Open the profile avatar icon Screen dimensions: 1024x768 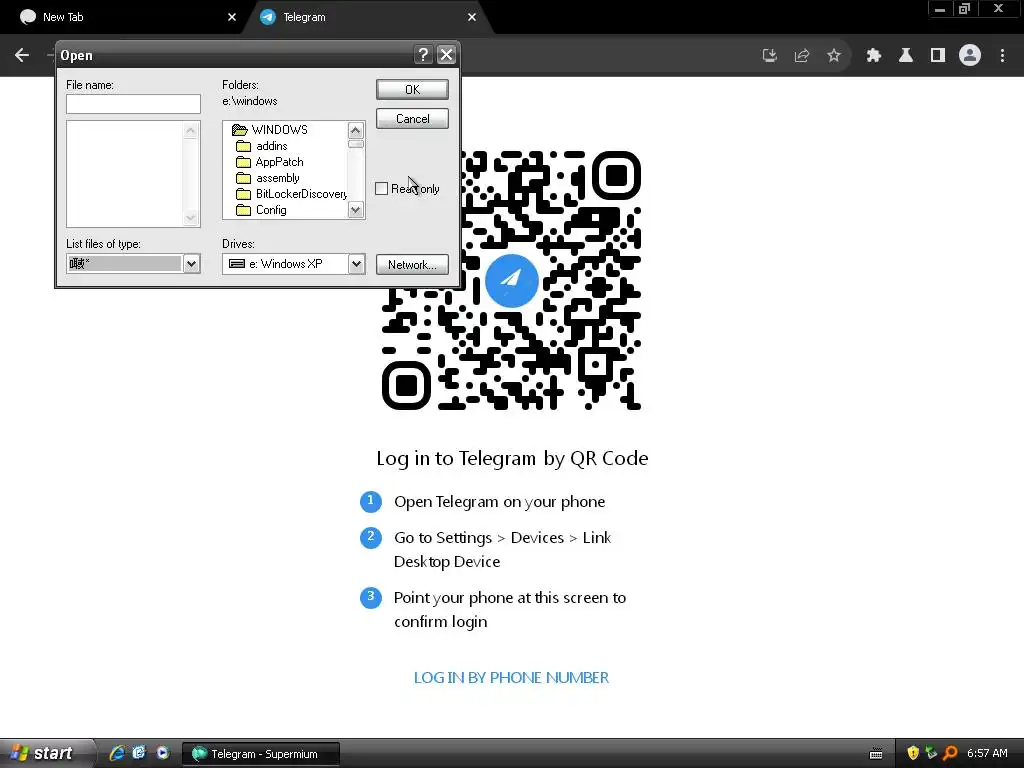tap(970, 56)
